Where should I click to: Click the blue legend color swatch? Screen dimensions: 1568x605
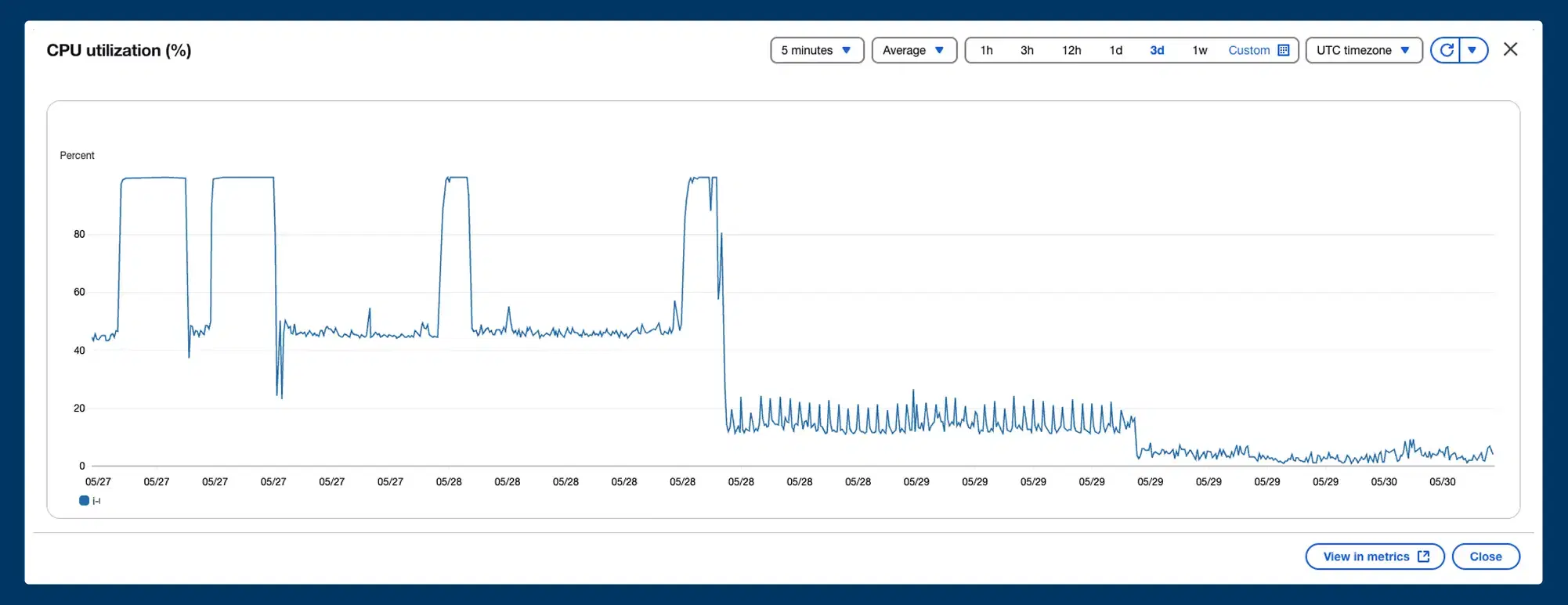point(84,501)
